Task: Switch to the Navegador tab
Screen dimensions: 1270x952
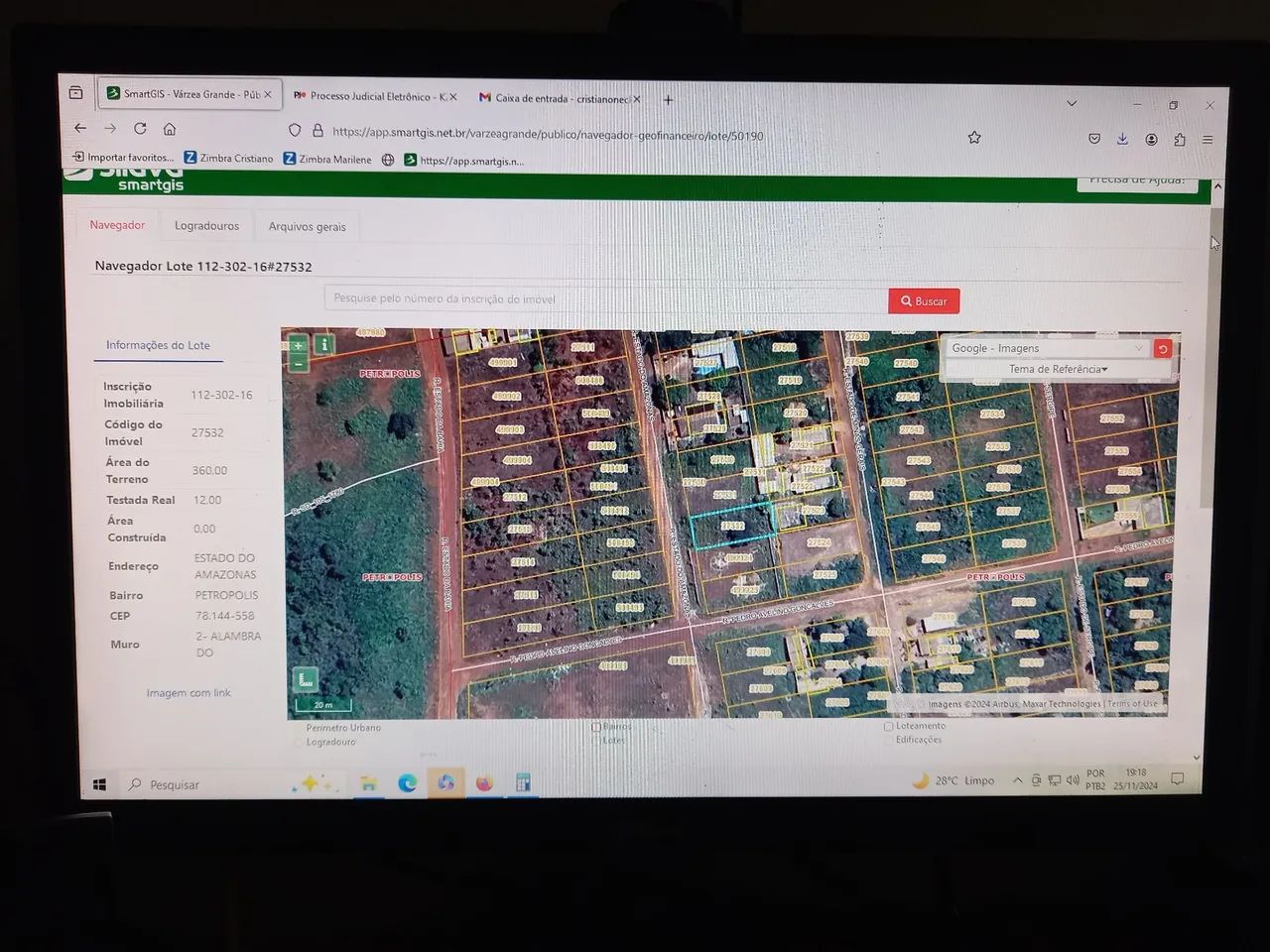Action: (x=117, y=225)
